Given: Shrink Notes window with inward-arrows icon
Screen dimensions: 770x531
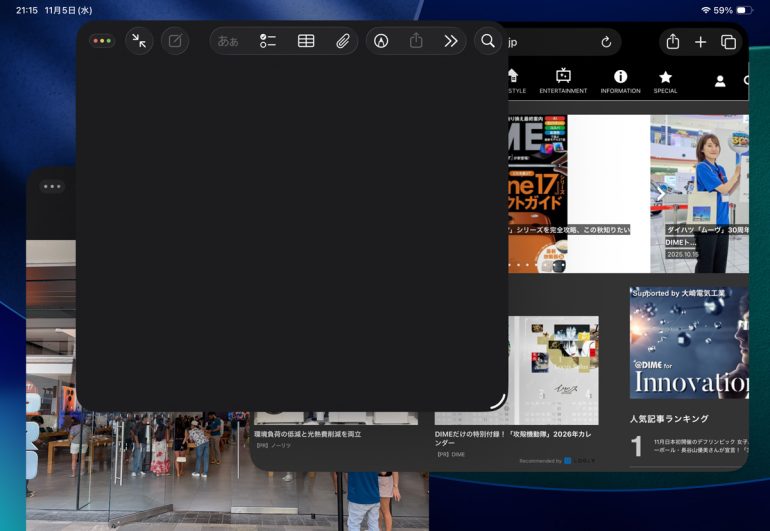Looking at the screenshot, I should [x=139, y=41].
